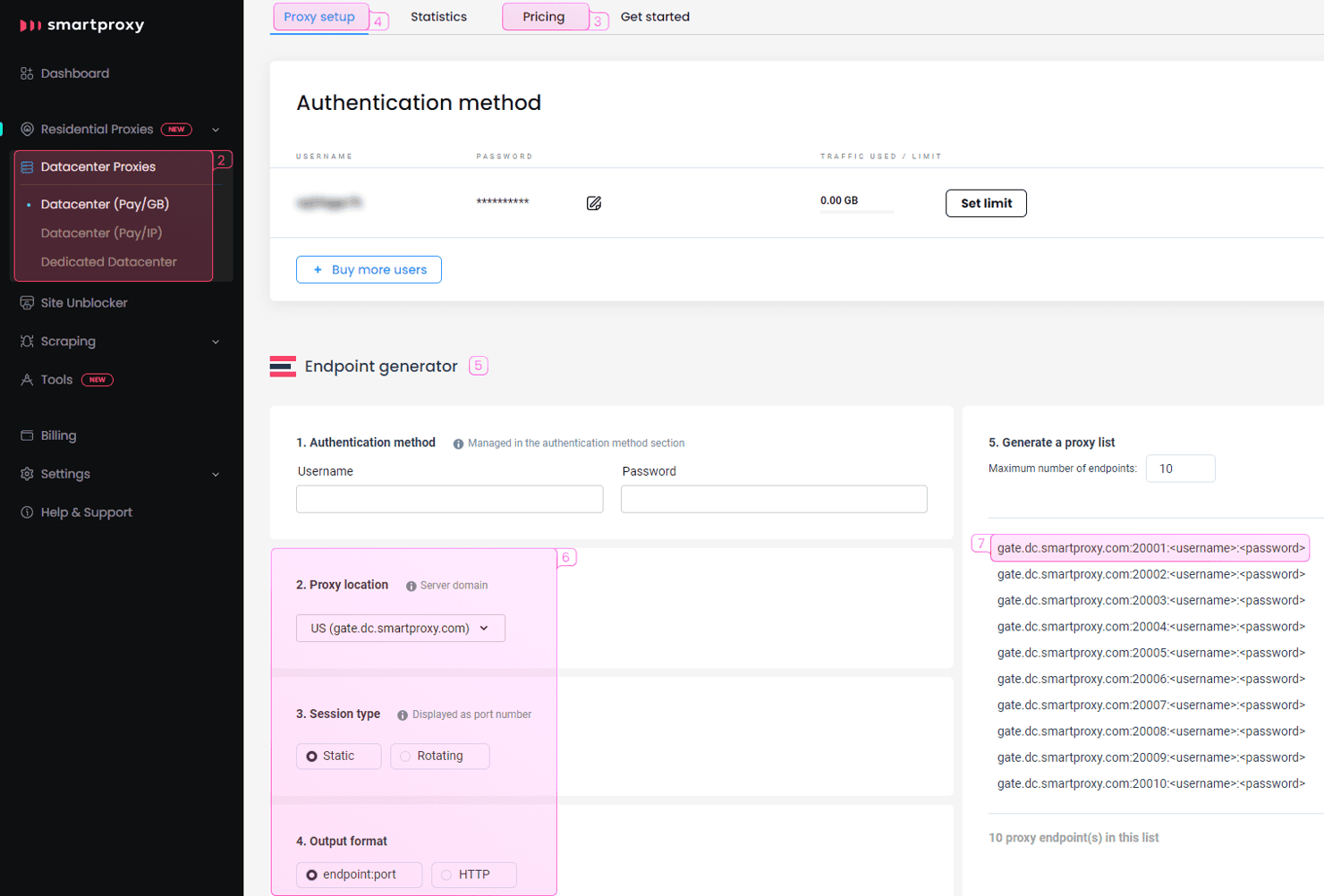Open Billing page
This screenshot has height=896, width=1324.
[x=58, y=435]
